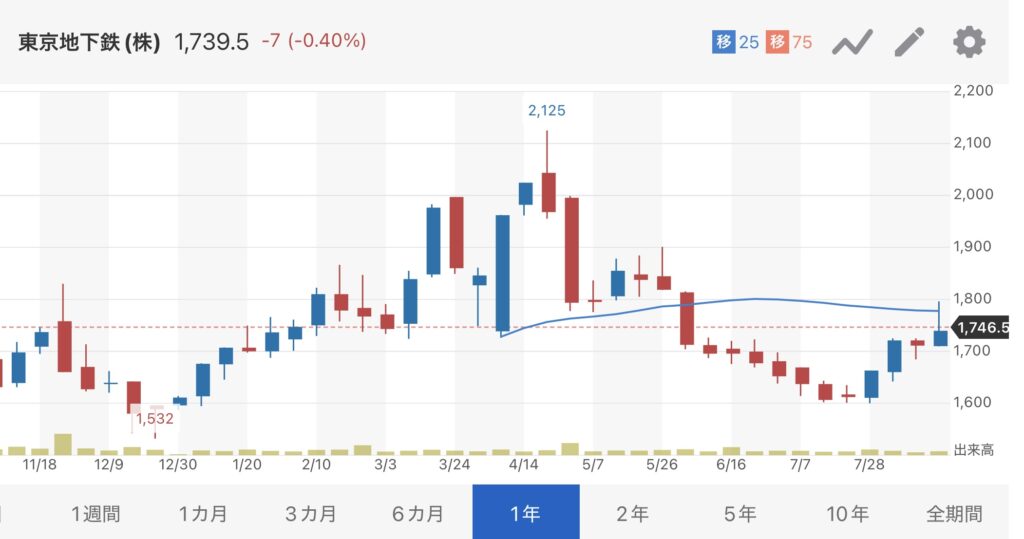Click the 1,532 low price label
This screenshot has height=539, width=1024.
point(155,419)
